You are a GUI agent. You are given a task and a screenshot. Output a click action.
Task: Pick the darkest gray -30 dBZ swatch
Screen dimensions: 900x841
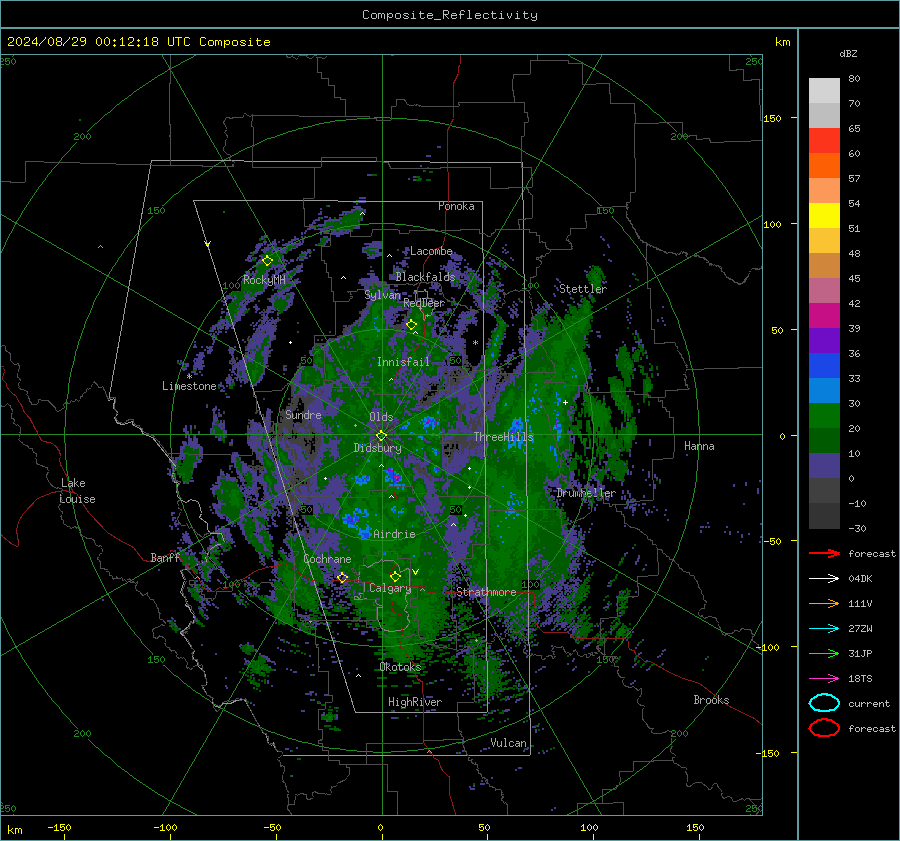click(x=824, y=516)
